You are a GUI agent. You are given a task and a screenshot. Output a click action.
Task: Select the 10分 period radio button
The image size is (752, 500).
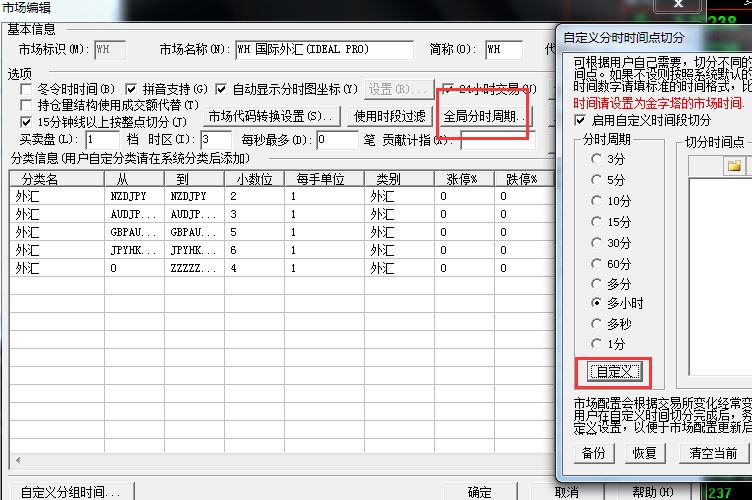click(x=596, y=200)
